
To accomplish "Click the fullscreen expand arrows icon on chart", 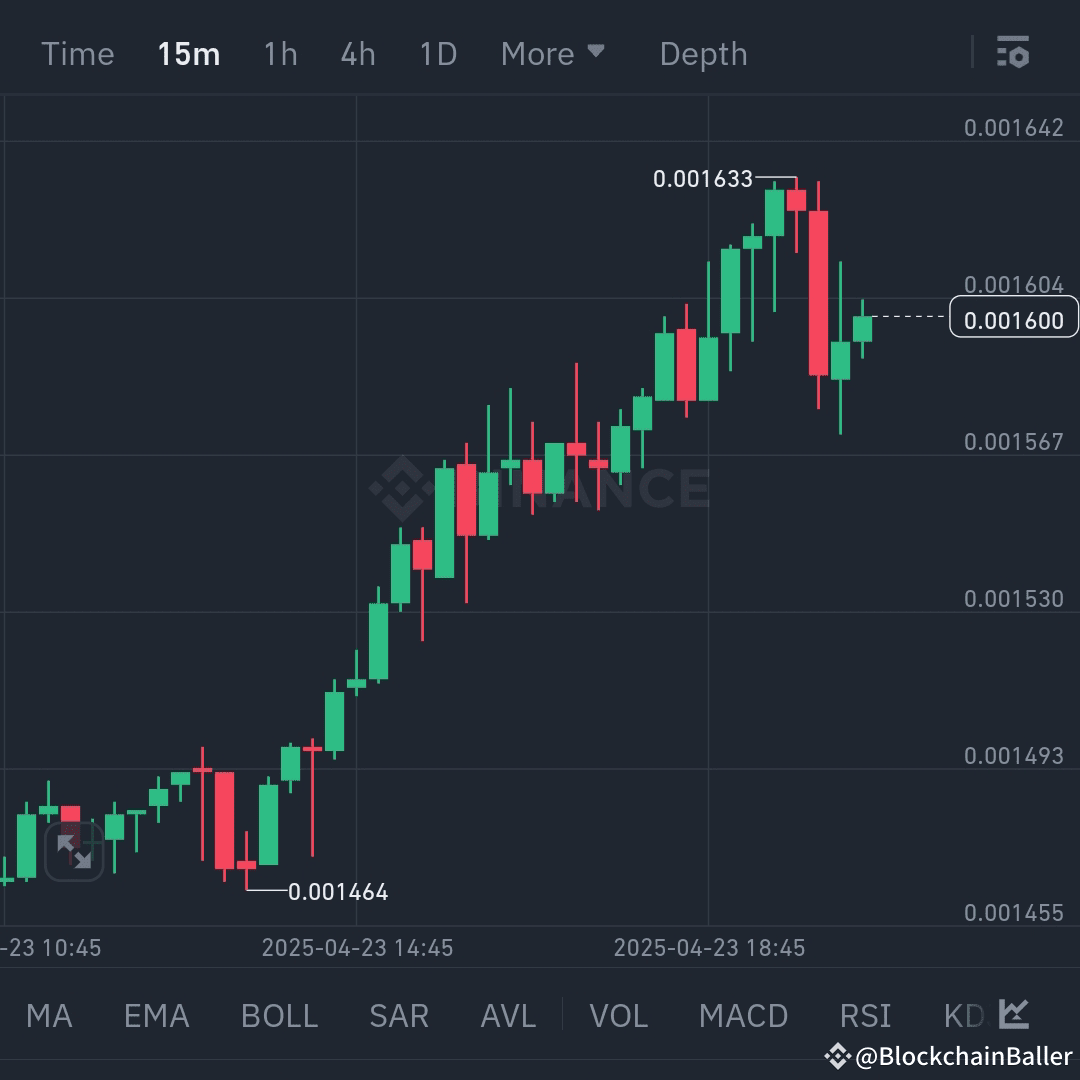I will 75,853.
